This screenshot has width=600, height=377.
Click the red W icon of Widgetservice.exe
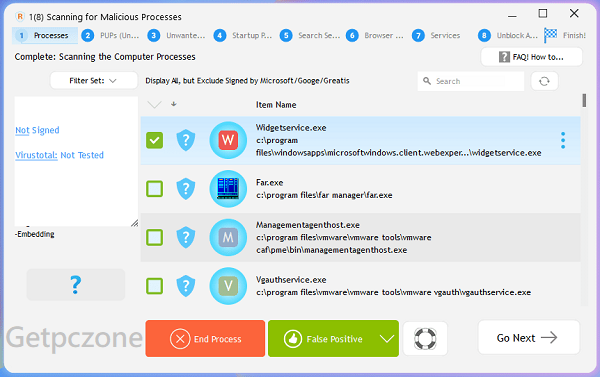coord(228,140)
